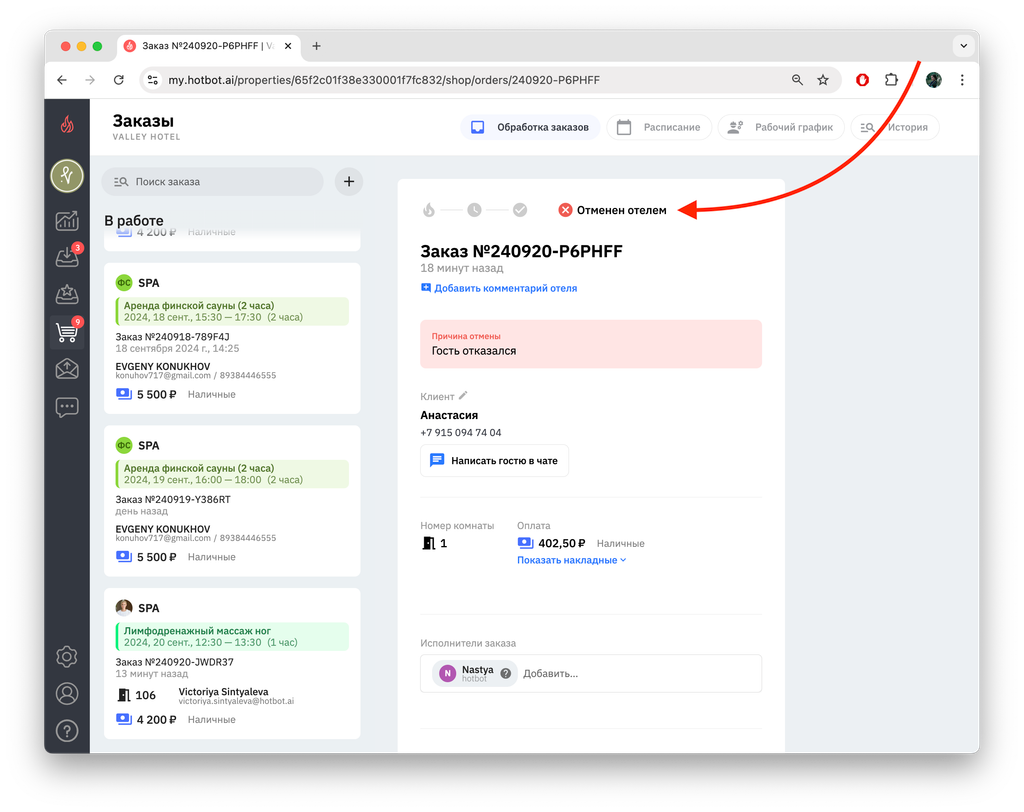Image resolution: width=1024 pixels, height=812 pixels.
Task: Open Chrome three-dot menu
Action: click(x=962, y=80)
